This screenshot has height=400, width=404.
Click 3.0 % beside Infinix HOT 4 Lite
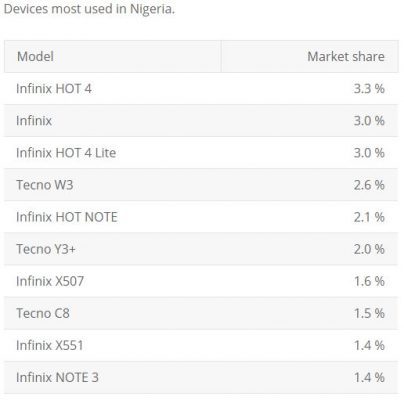tap(369, 153)
